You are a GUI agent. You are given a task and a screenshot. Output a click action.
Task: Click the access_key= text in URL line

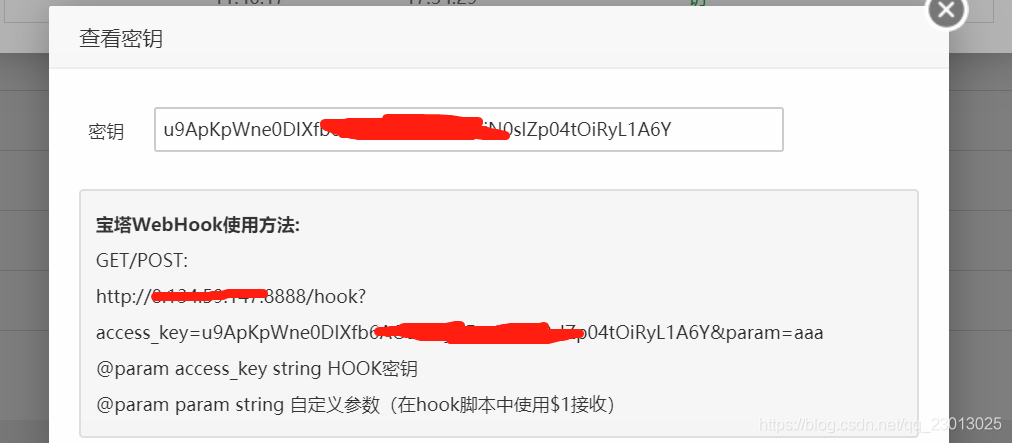(x=149, y=333)
